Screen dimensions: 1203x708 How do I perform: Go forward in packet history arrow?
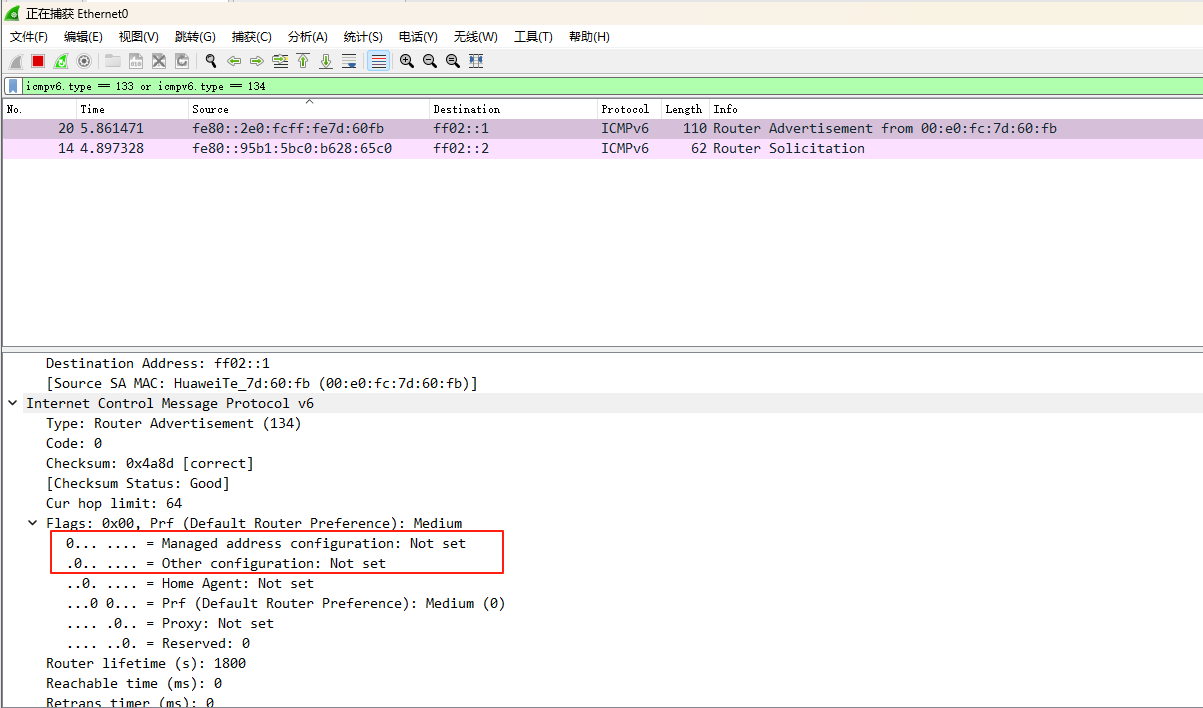(x=257, y=61)
